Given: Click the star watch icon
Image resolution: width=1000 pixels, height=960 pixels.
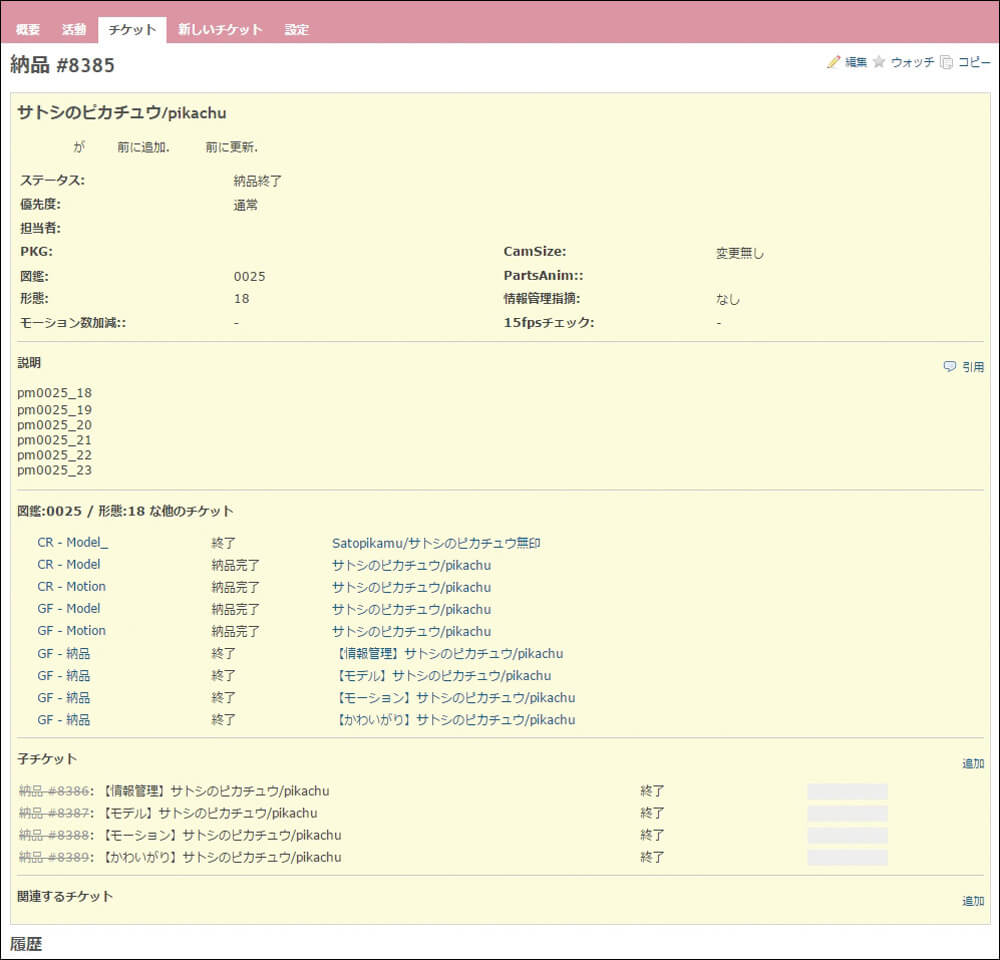Looking at the screenshot, I should point(879,62).
